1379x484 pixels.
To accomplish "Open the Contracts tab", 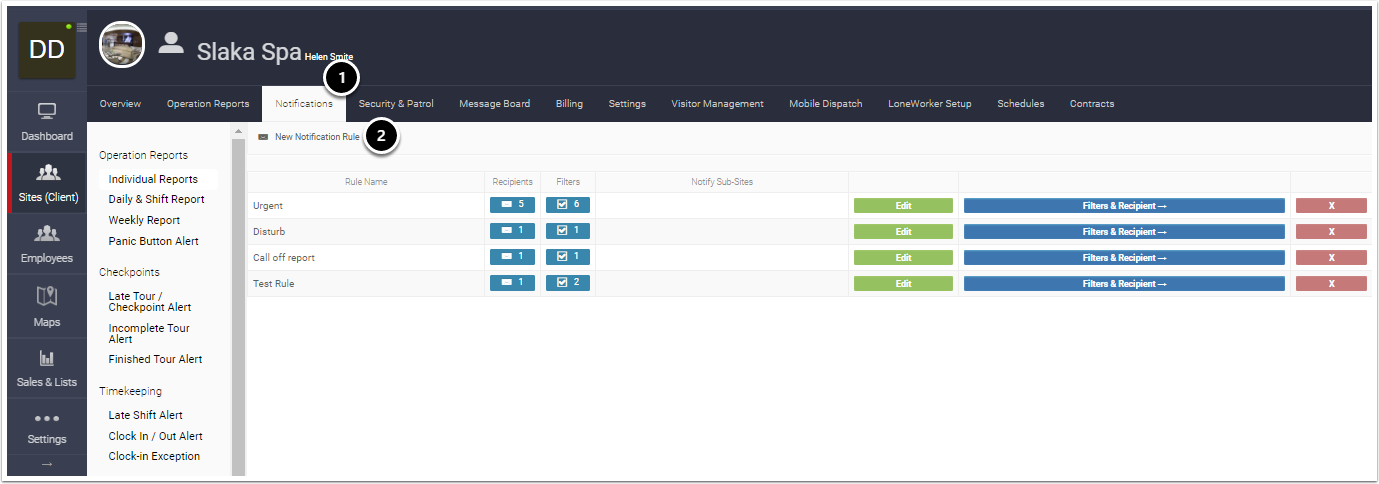I will 1092,104.
